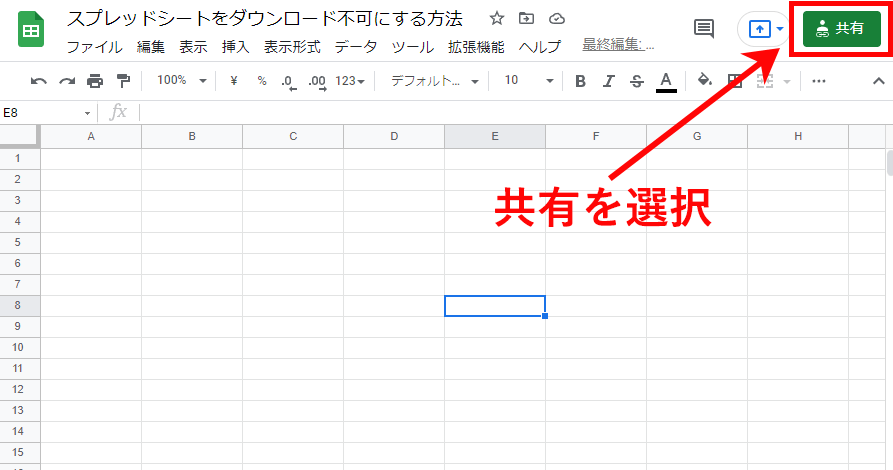Open the 挿入 menu
Image resolution: width=893 pixels, height=470 pixels.
(x=236, y=47)
